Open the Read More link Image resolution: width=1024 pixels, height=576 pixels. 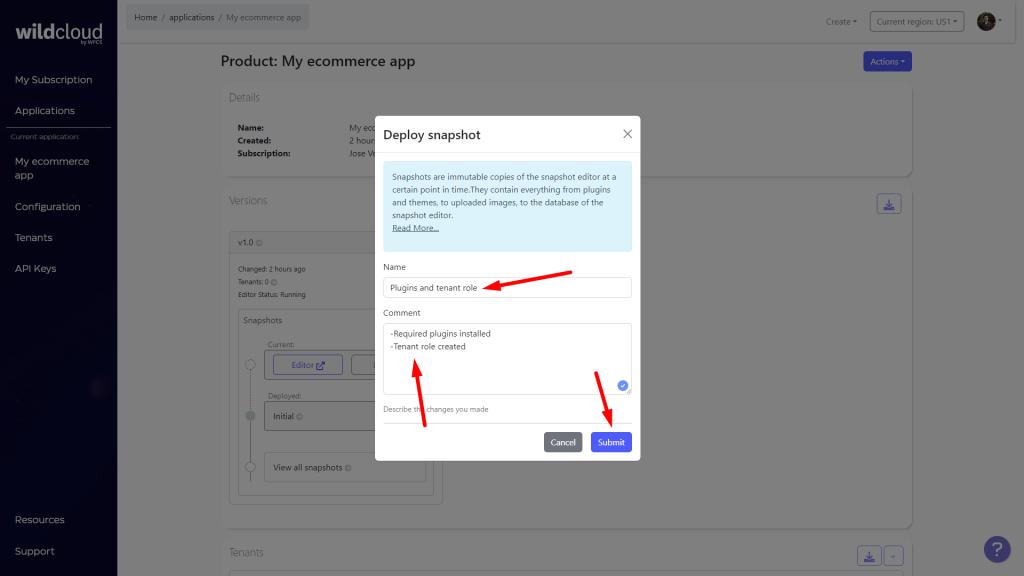415,227
